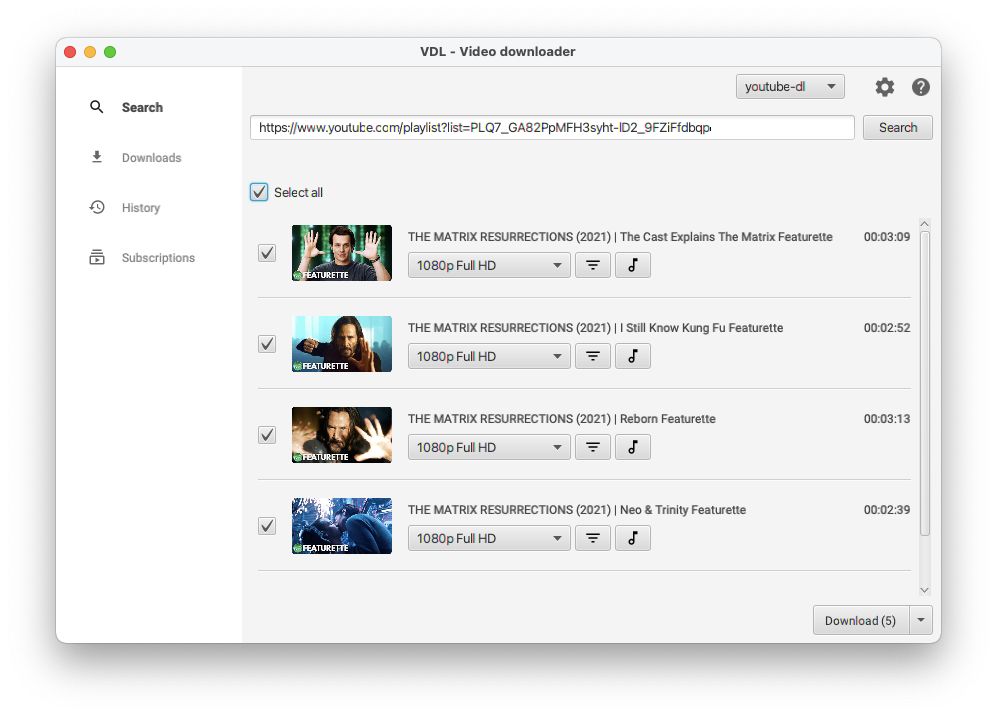997x717 pixels.
Task: Open format filter for I Still Know Kung Fu
Action: [x=592, y=356]
